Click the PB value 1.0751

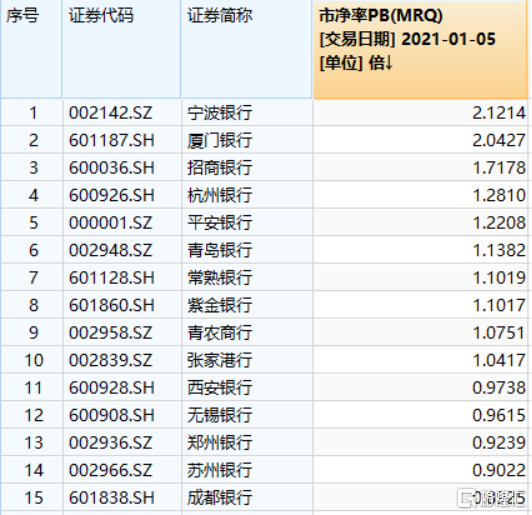click(x=499, y=333)
